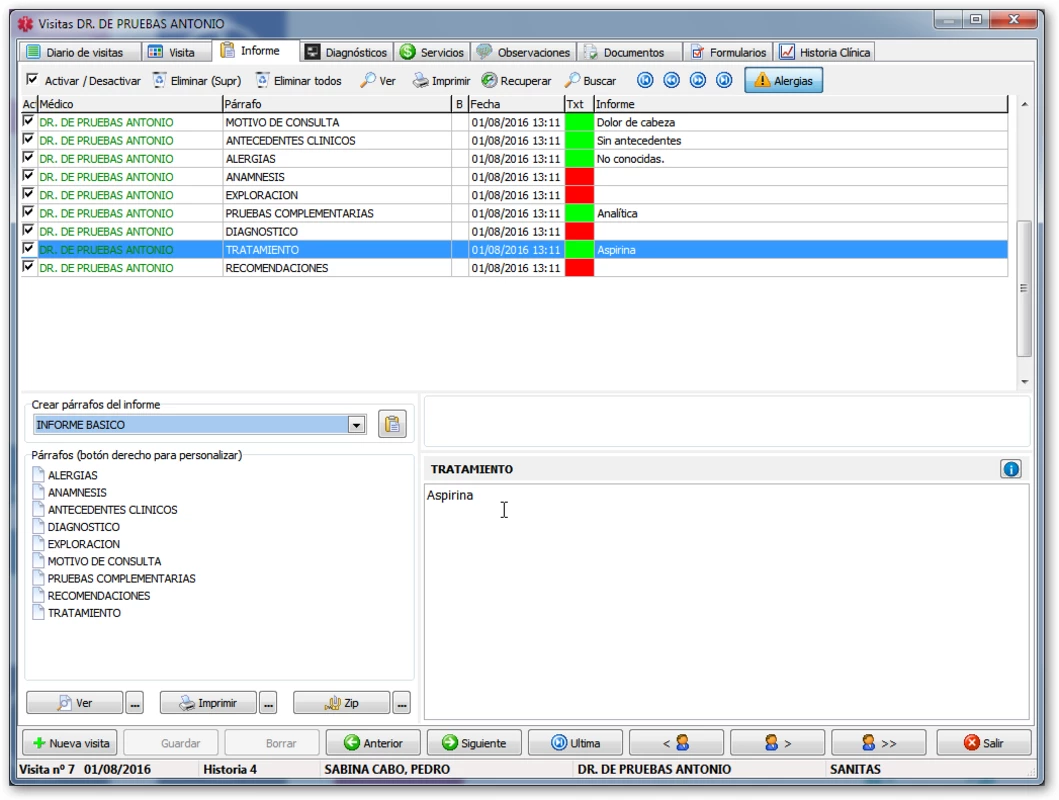Switch to the Documentos tab

[629, 52]
